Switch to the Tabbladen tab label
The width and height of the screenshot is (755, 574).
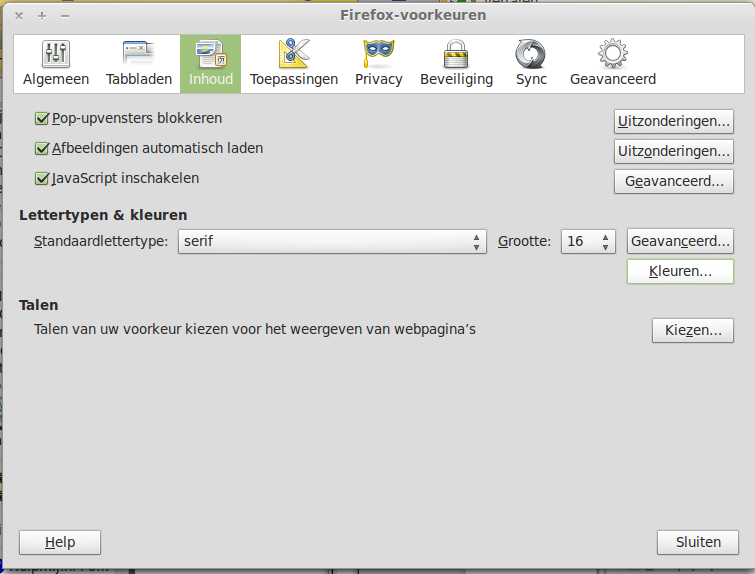[139, 79]
